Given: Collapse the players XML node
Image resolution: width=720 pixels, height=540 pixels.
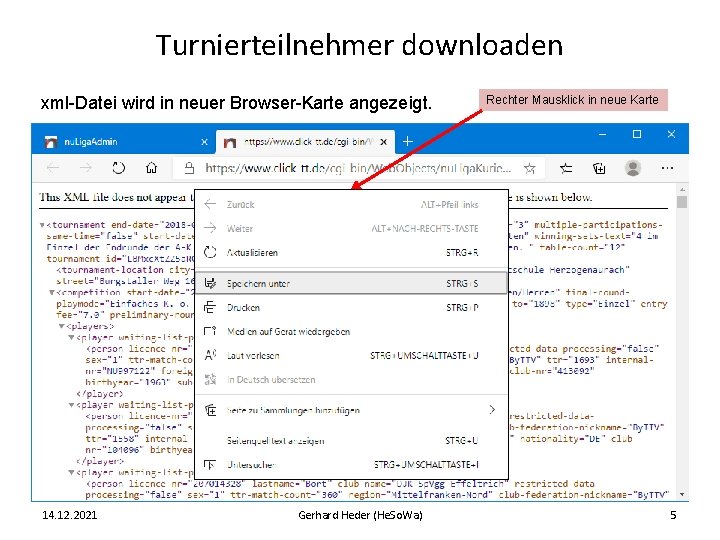Looking at the screenshot, I should tap(62, 326).
